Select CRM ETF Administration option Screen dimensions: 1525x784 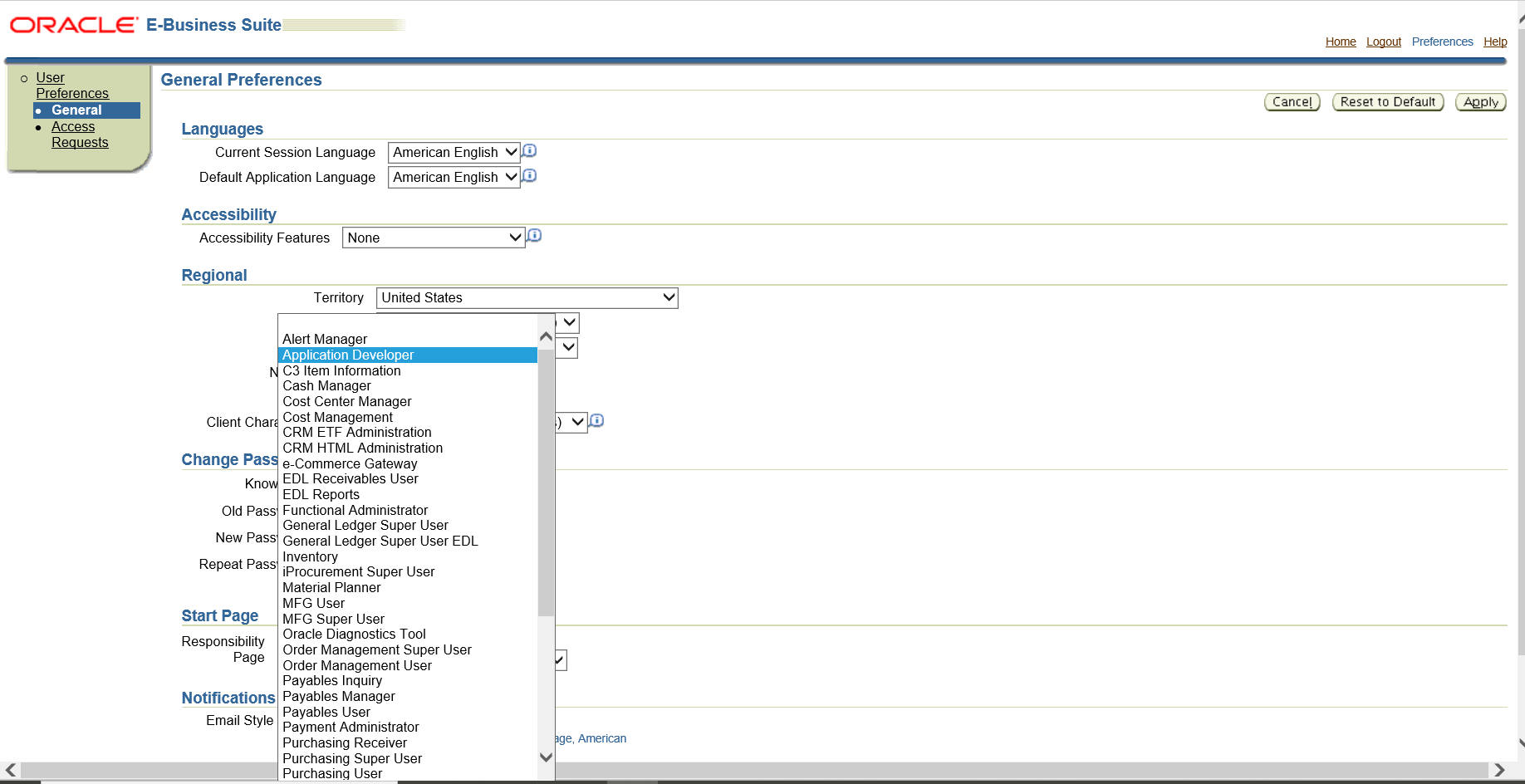pos(408,433)
